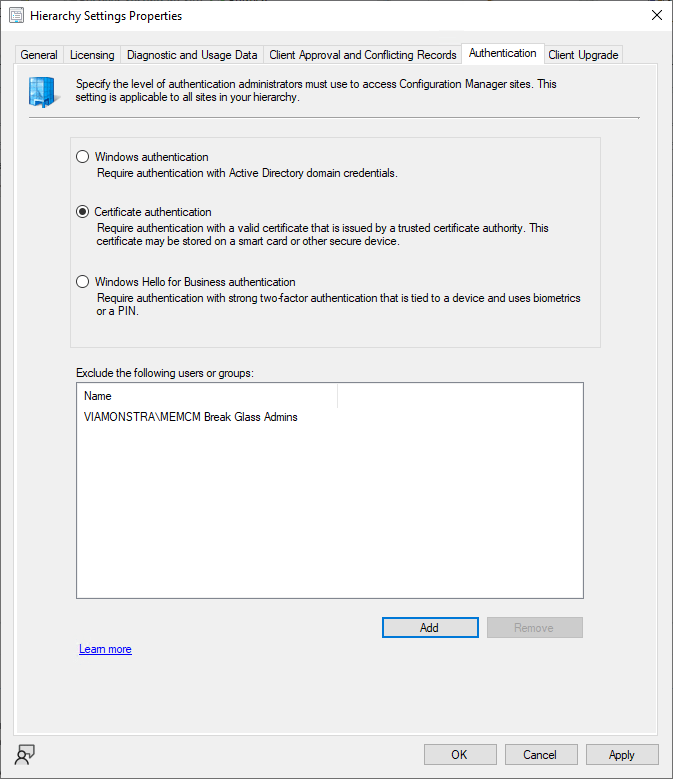This screenshot has height=779, width=673.
Task: Choose Windows Hello for Business authentication
Action: (x=83, y=282)
